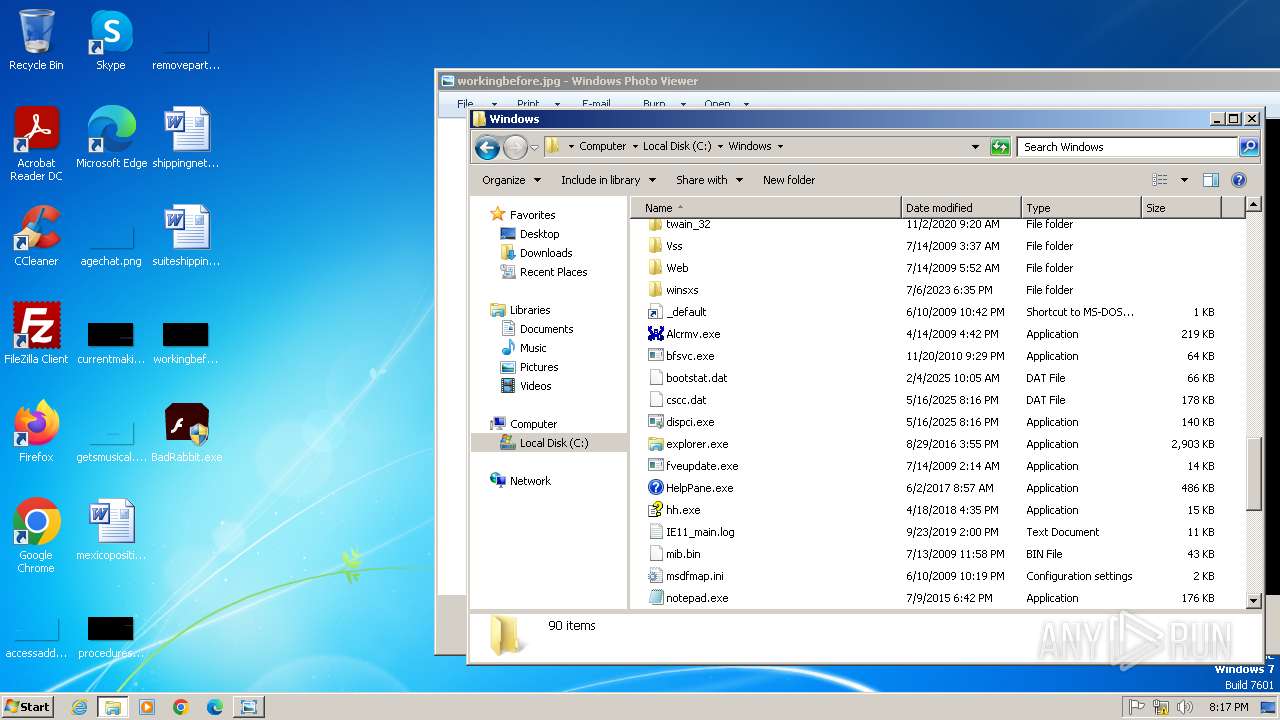Select the winsxs folder
The width and height of the screenshot is (1280, 720).
click(682, 290)
